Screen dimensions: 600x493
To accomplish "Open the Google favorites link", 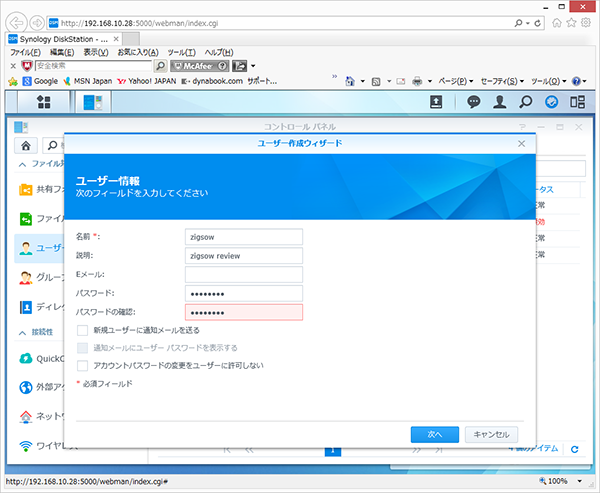I will point(40,81).
